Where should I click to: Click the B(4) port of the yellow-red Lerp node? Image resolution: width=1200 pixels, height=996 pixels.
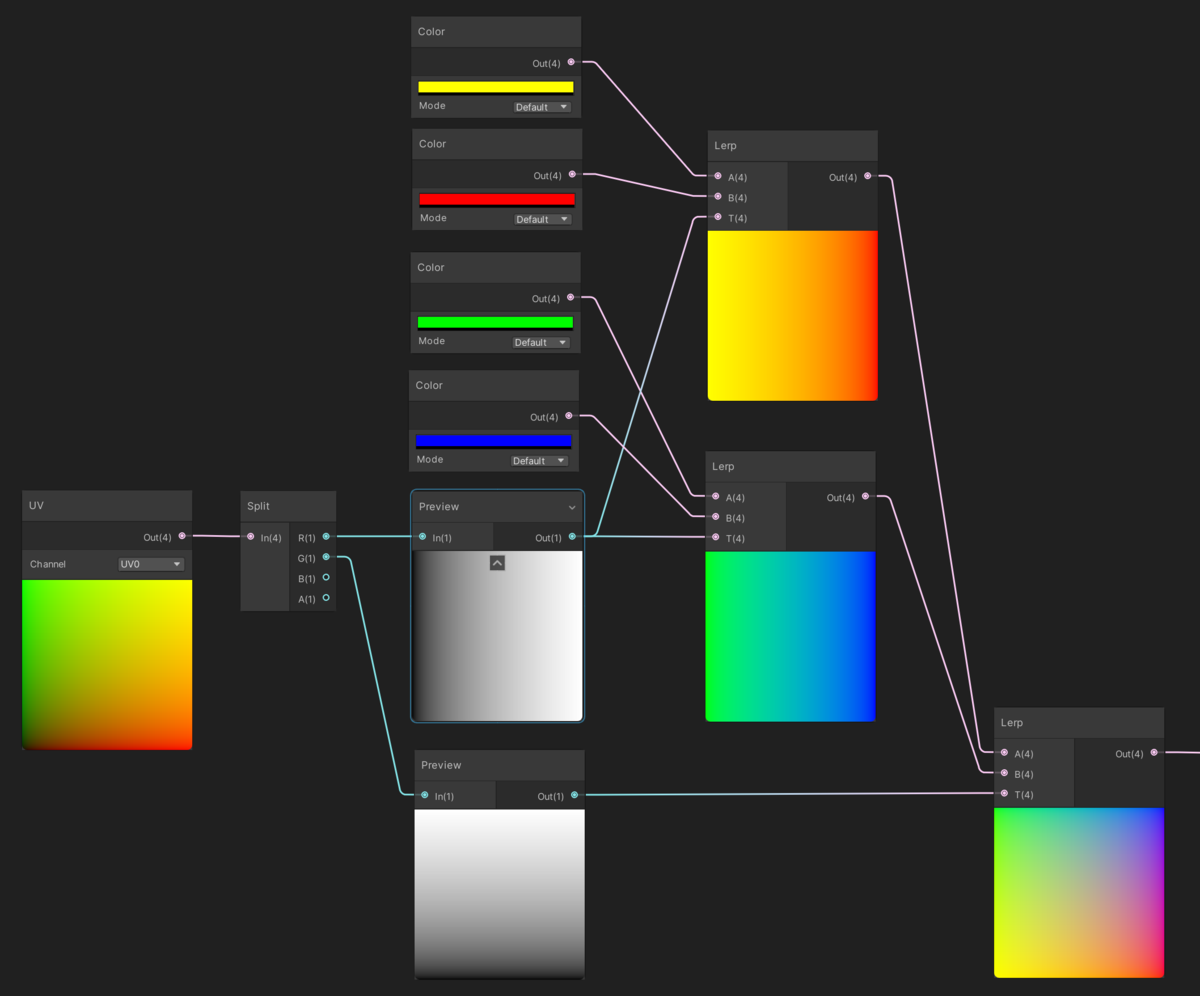(718, 196)
